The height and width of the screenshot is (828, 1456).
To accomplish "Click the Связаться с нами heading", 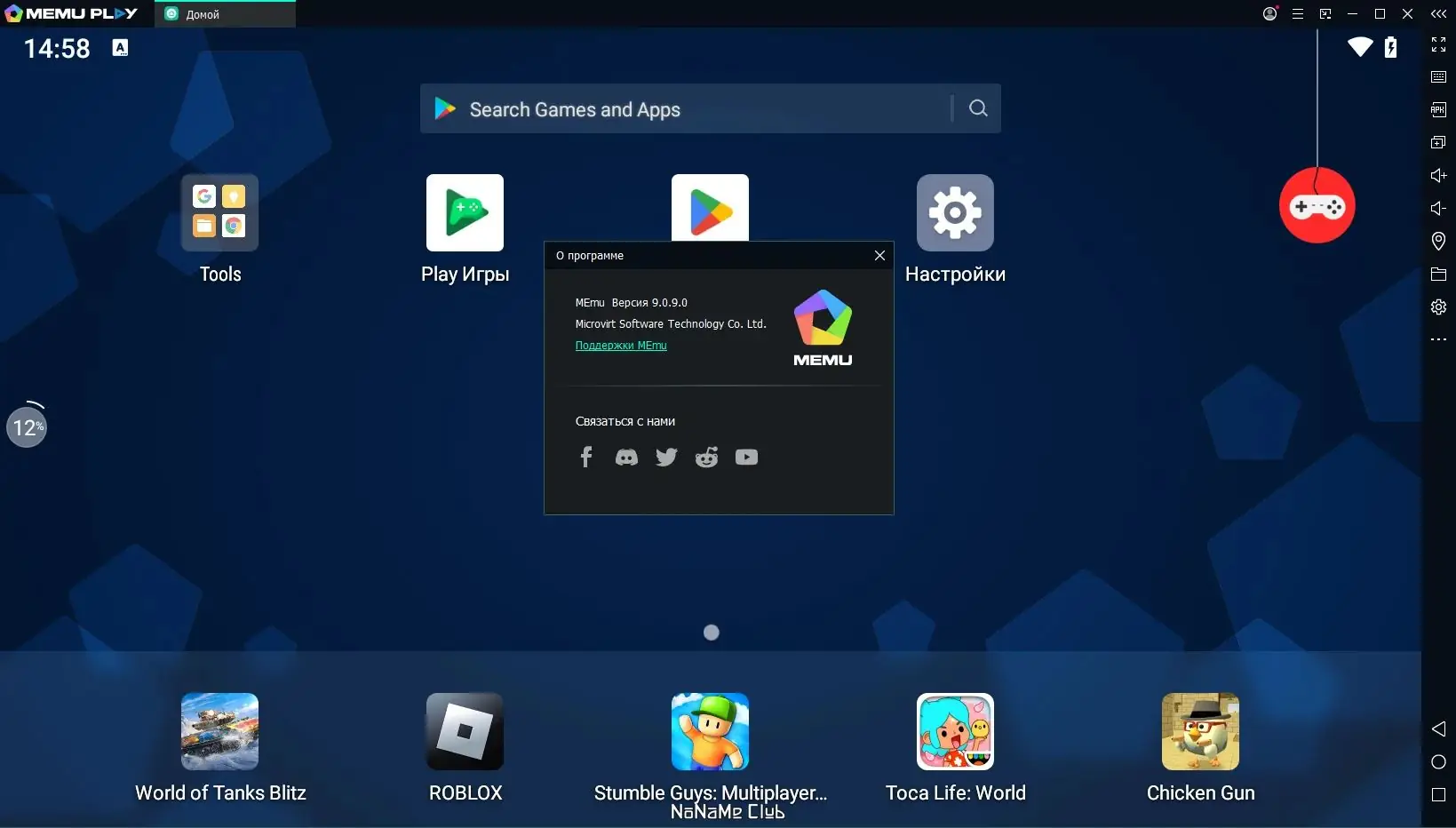I will pyautogui.click(x=625, y=421).
